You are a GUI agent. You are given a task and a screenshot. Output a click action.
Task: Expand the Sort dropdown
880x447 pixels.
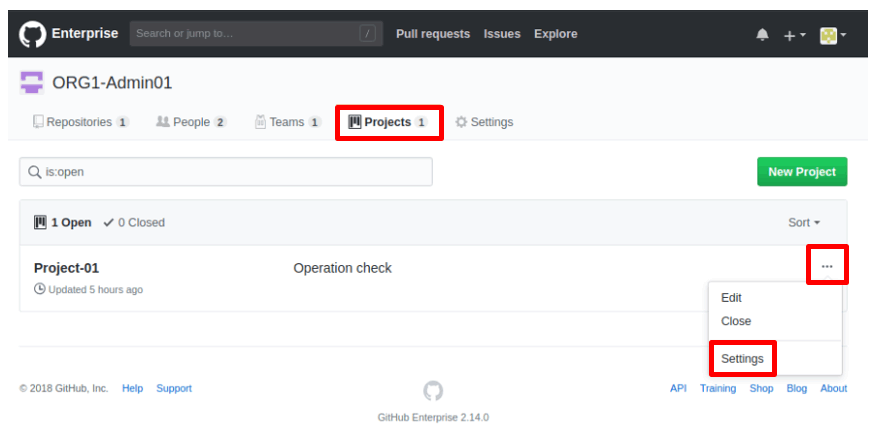point(804,222)
